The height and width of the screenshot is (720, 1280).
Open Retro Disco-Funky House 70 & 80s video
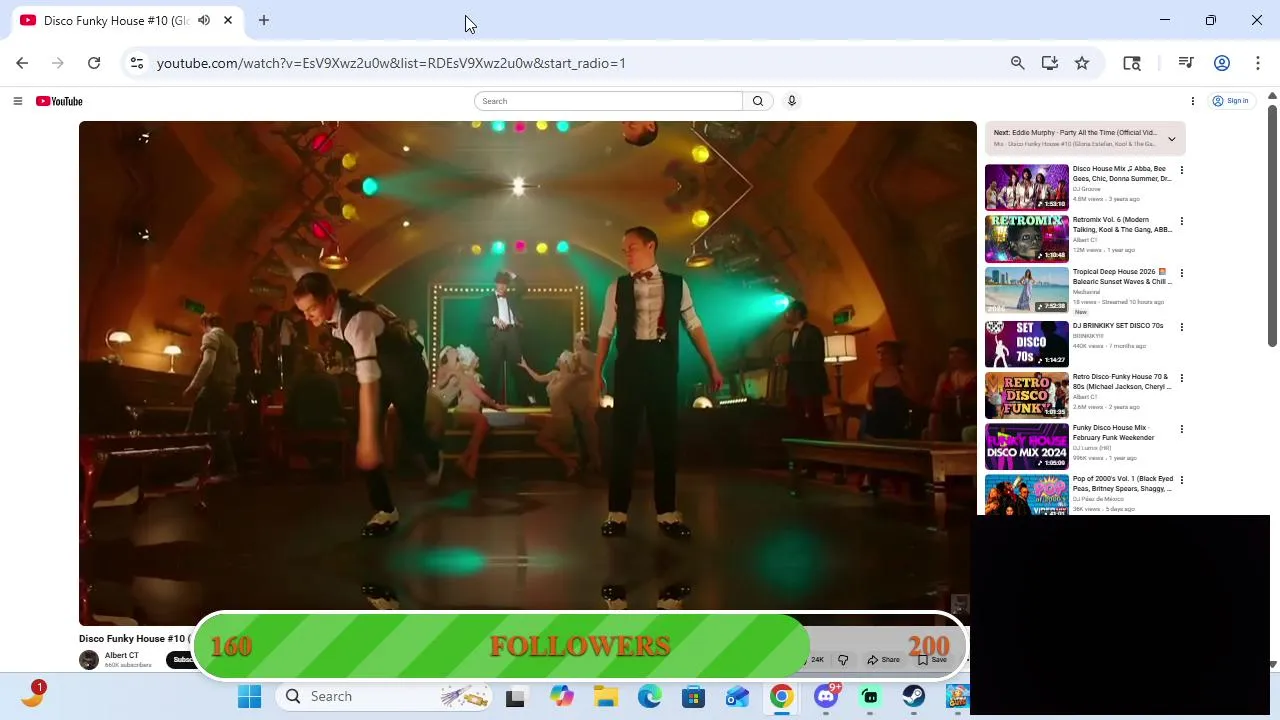click(1122, 382)
